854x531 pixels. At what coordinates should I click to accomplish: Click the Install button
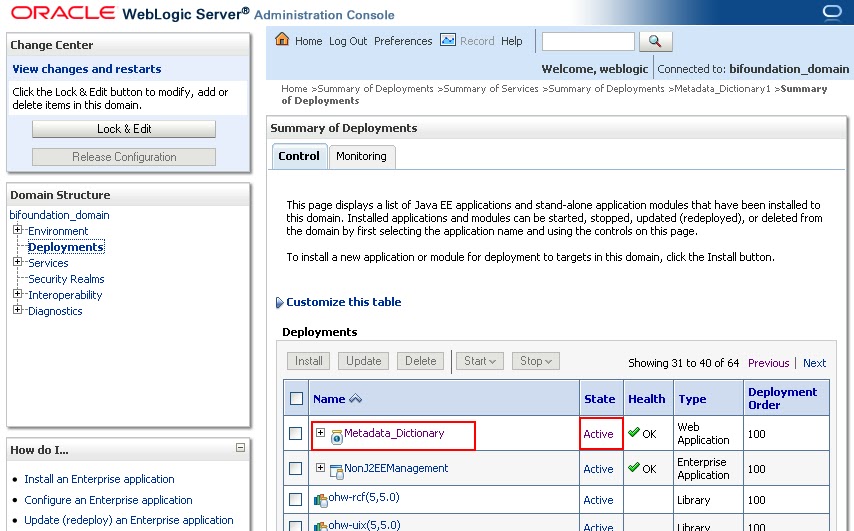click(x=308, y=361)
